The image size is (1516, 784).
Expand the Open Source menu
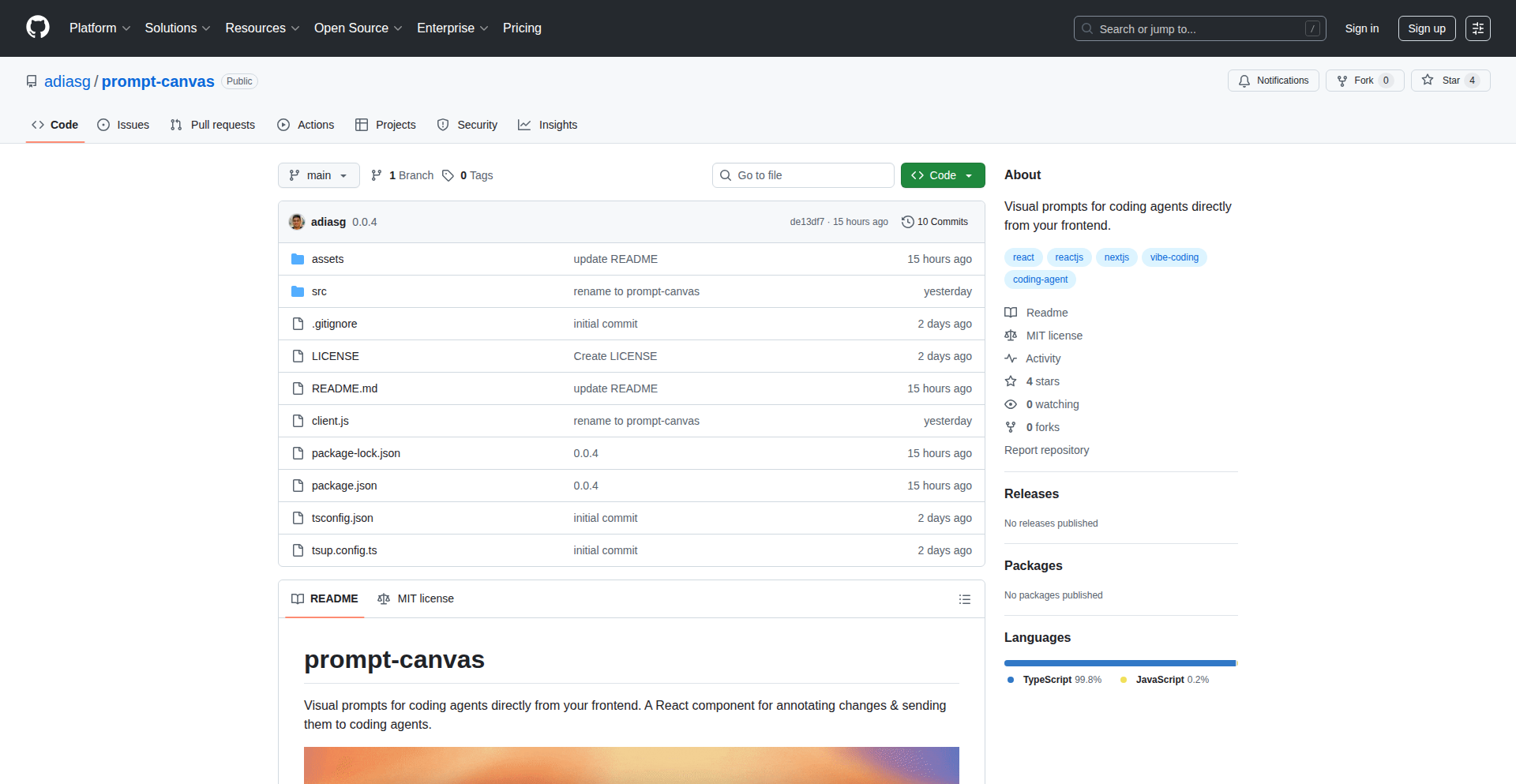[x=358, y=28]
